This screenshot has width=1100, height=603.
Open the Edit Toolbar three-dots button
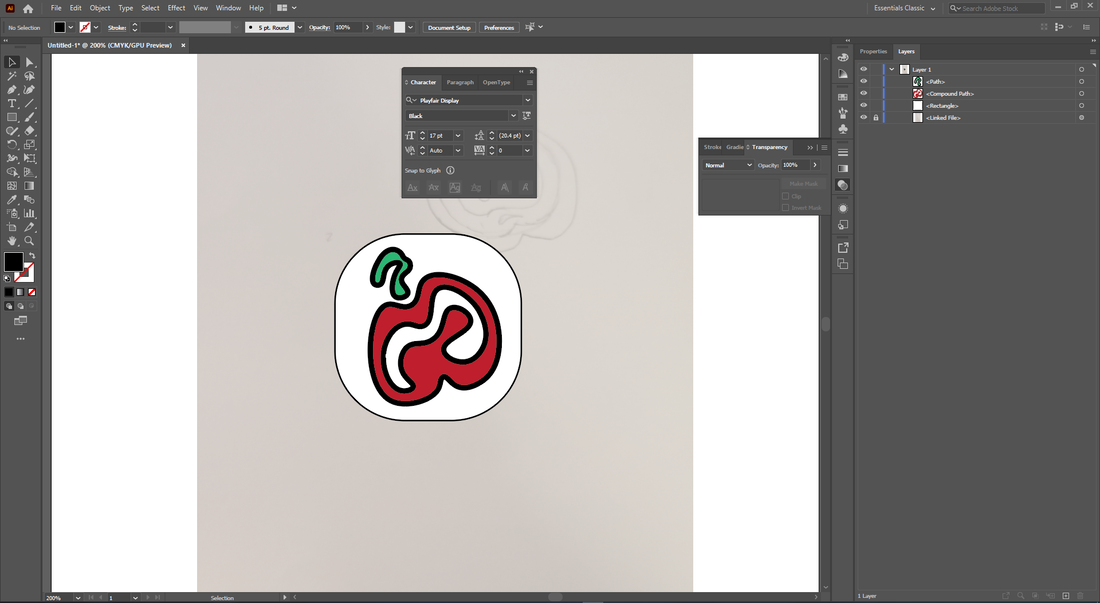click(20, 339)
